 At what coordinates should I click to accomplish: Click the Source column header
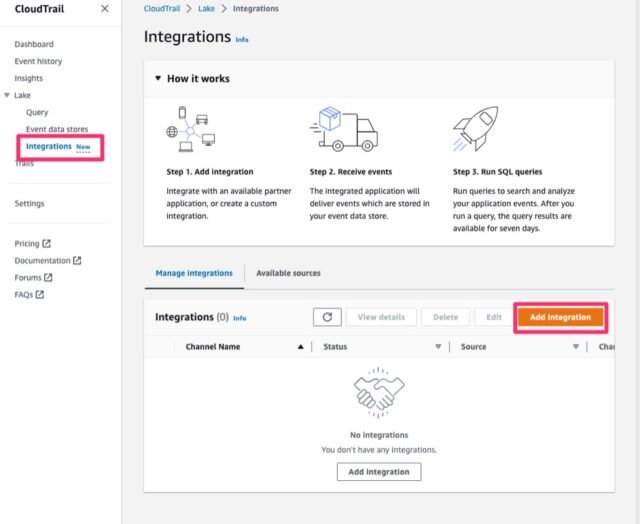click(473, 346)
